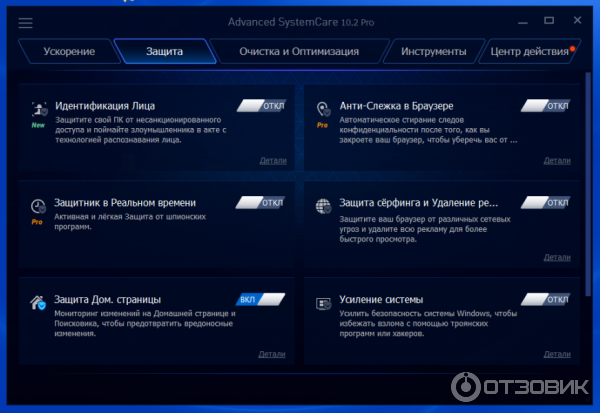
Task: Open the hamburger menu in the title bar
Action: 25,22
